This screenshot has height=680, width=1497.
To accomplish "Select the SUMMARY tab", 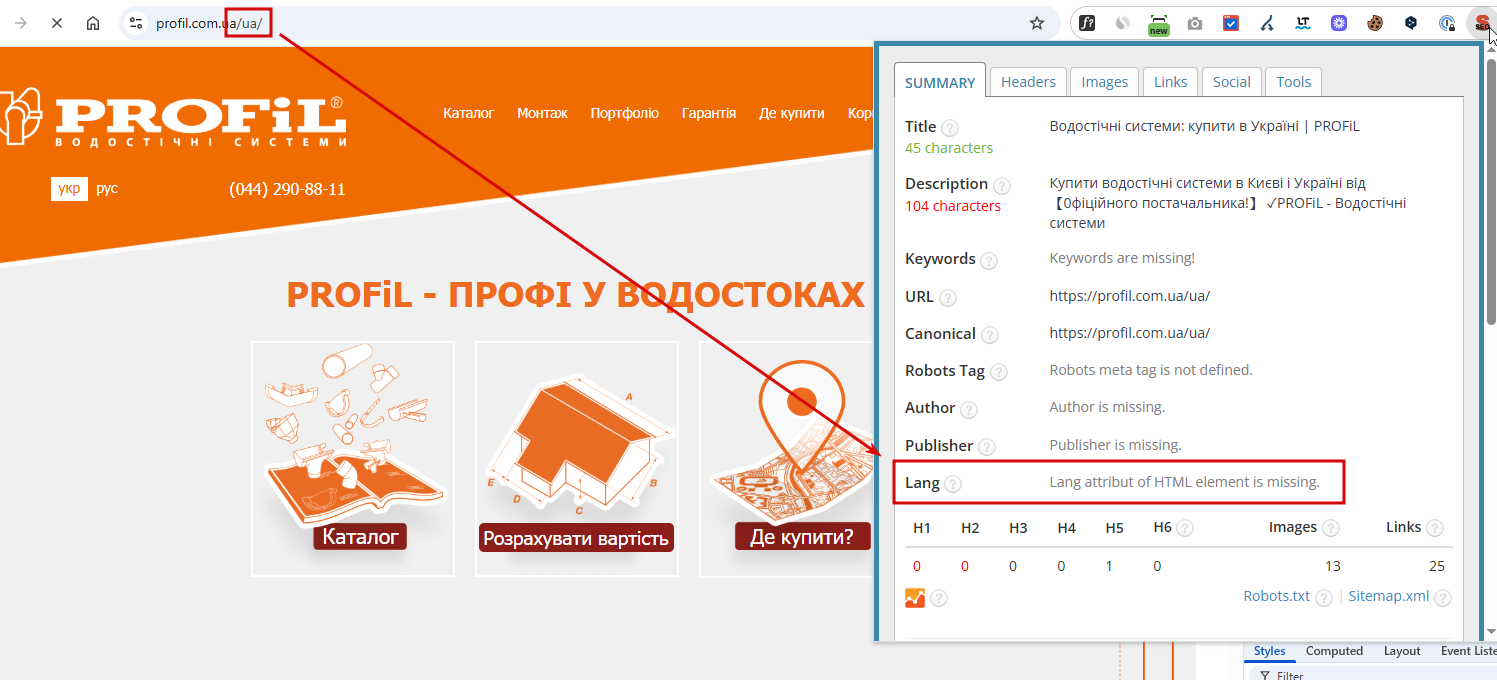I will pyautogui.click(x=940, y=83).
